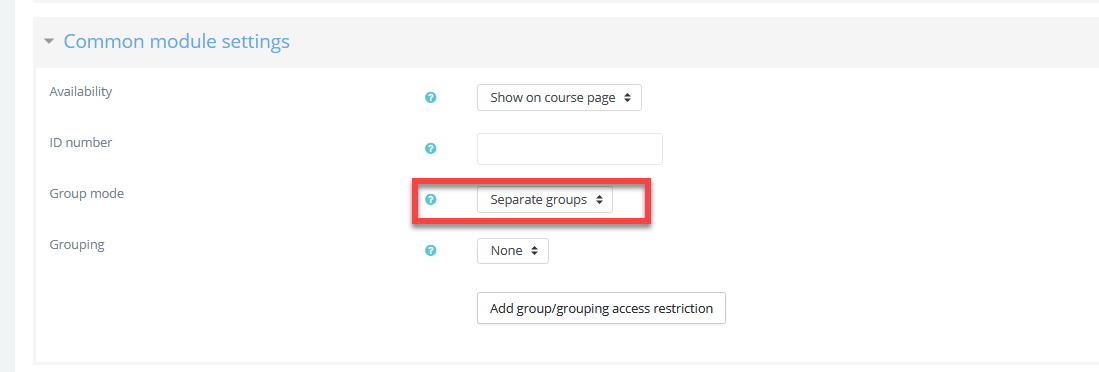Click the Availability field label
Image resolution: width=1099 pixels, height=372 pixels.
[x=81, y=92]
